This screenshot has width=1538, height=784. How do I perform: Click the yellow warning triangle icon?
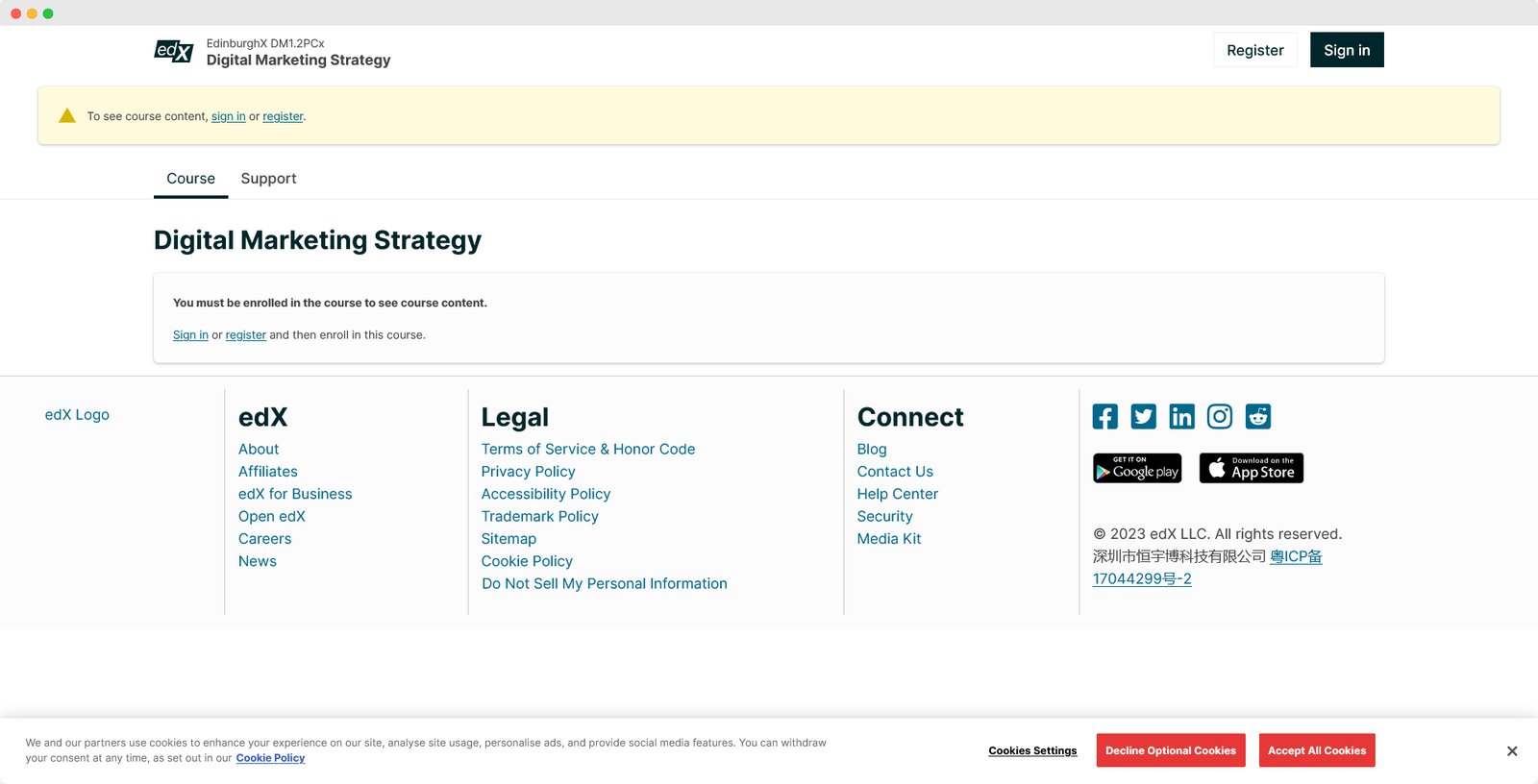click(x=67, y=115)
